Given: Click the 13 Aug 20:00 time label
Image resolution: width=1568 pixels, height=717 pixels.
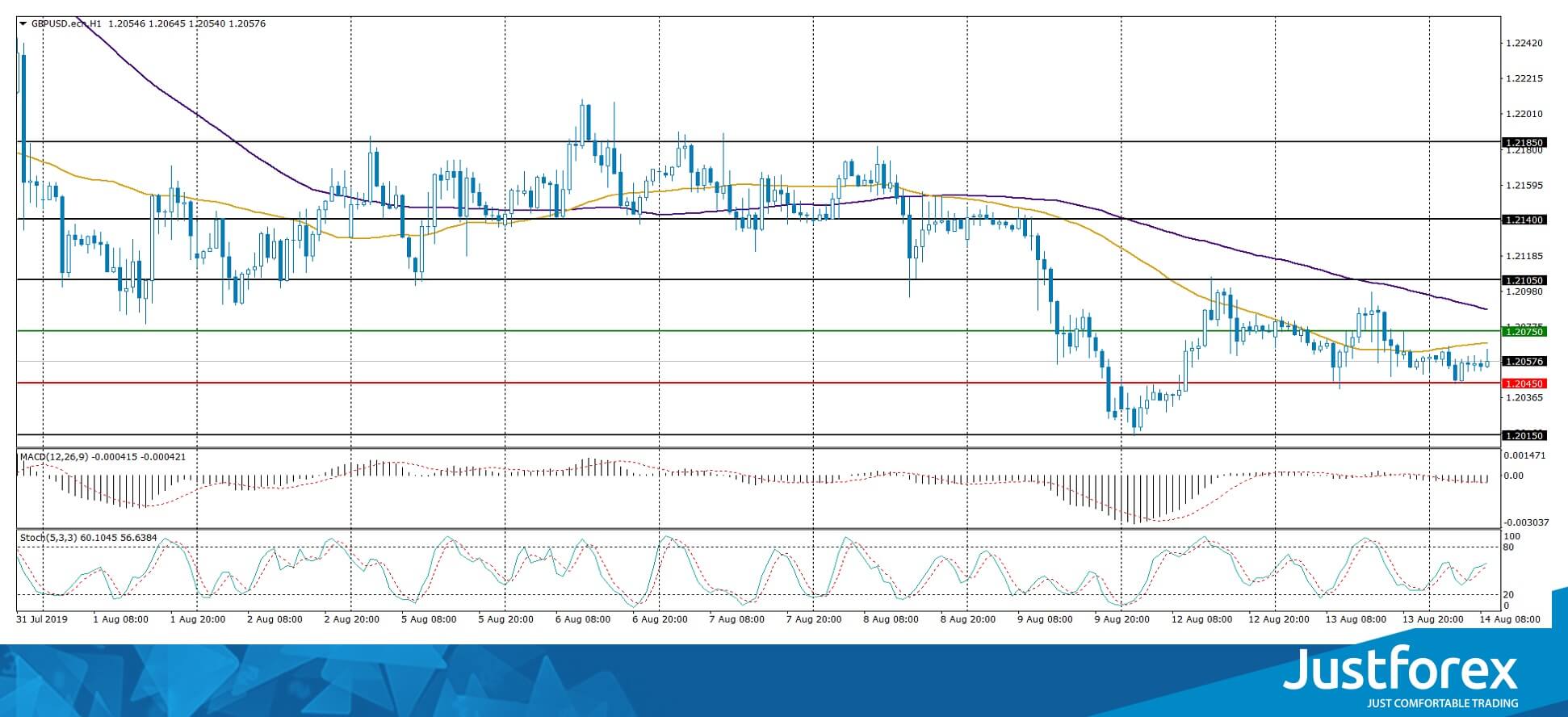Looking at the screenshot, I should (x=1433, y=619).
